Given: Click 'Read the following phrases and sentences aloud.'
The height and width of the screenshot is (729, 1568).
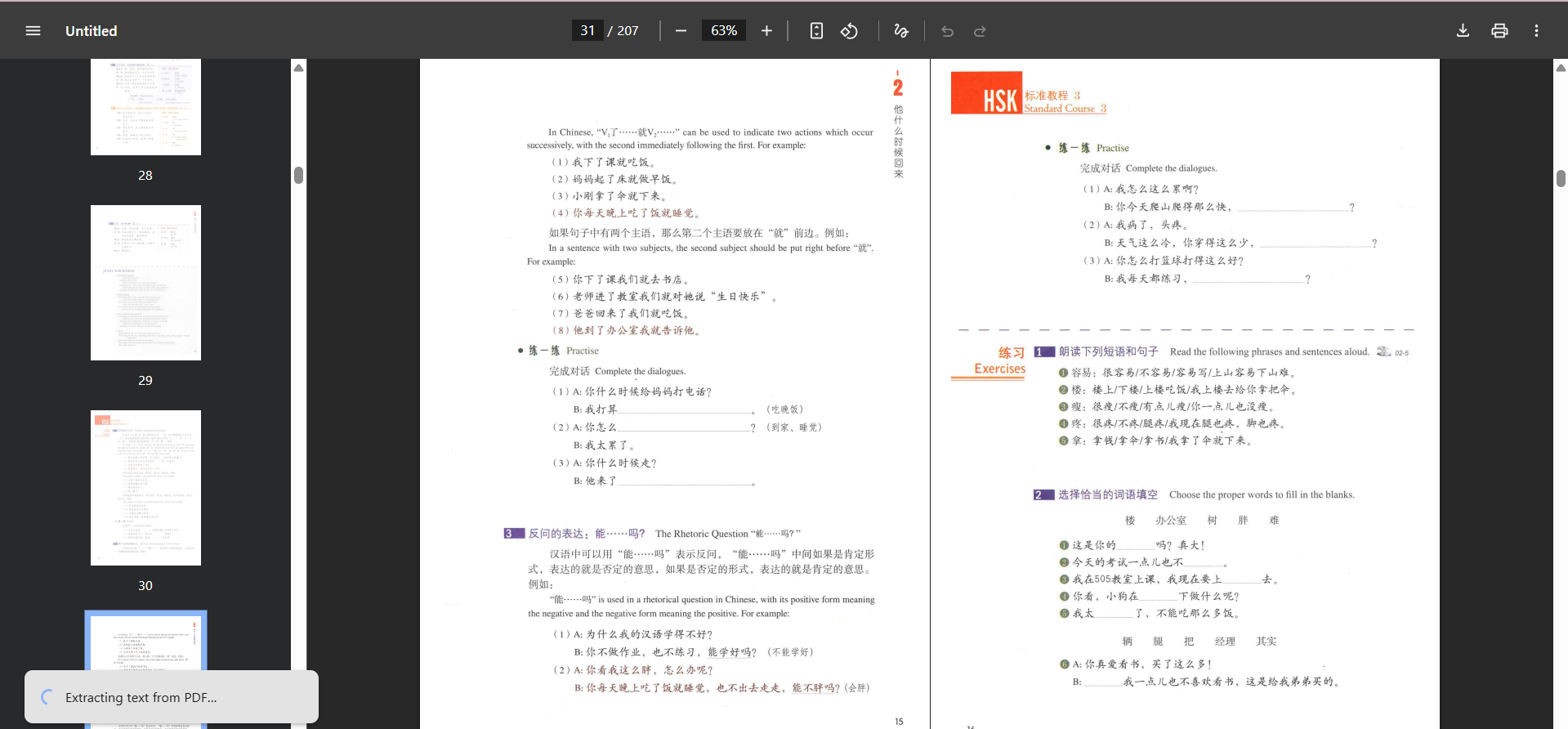Looking at the screenshot, I should tap(1269, 351).
